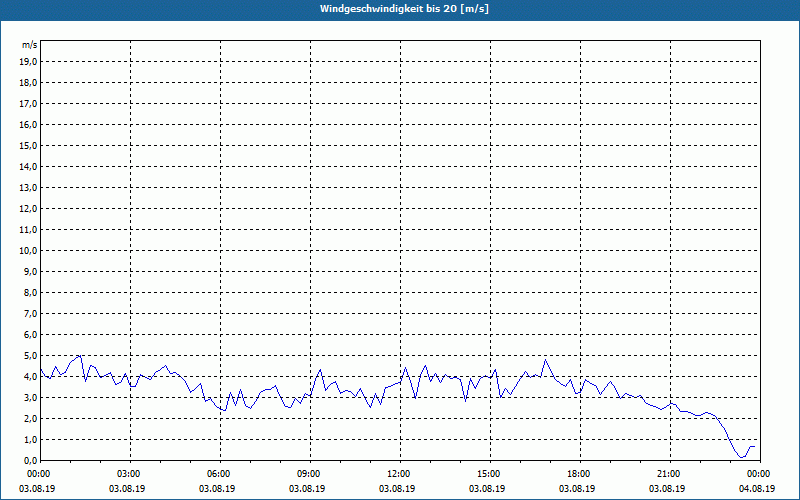The image size is (800, 500).
Task: Click the '09:00' x-axis time label
Action: (x=310, y=474)
